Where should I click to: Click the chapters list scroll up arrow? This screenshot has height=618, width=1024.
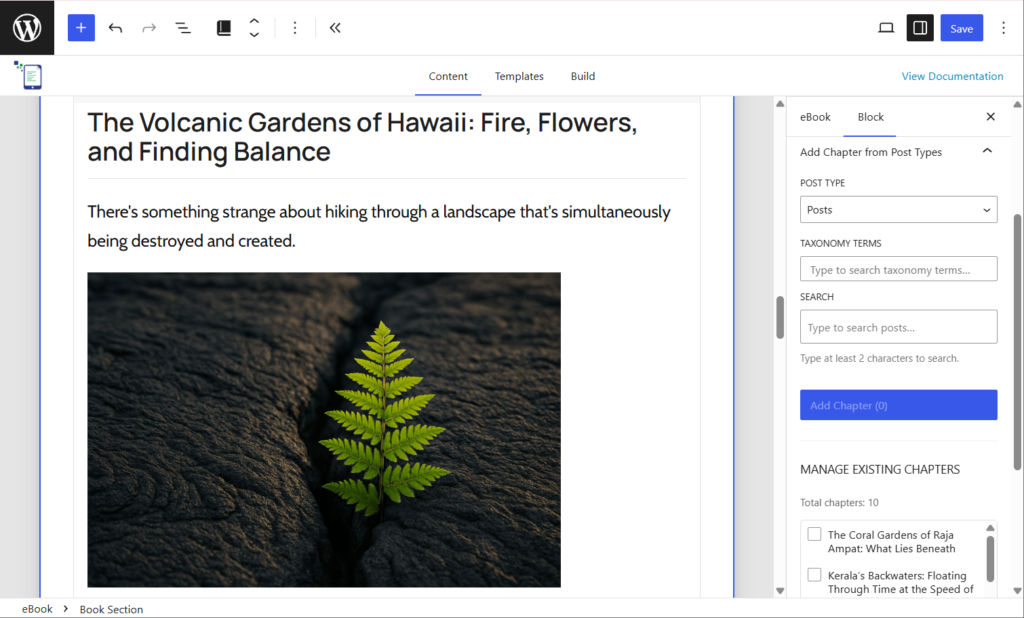[990, 528]
